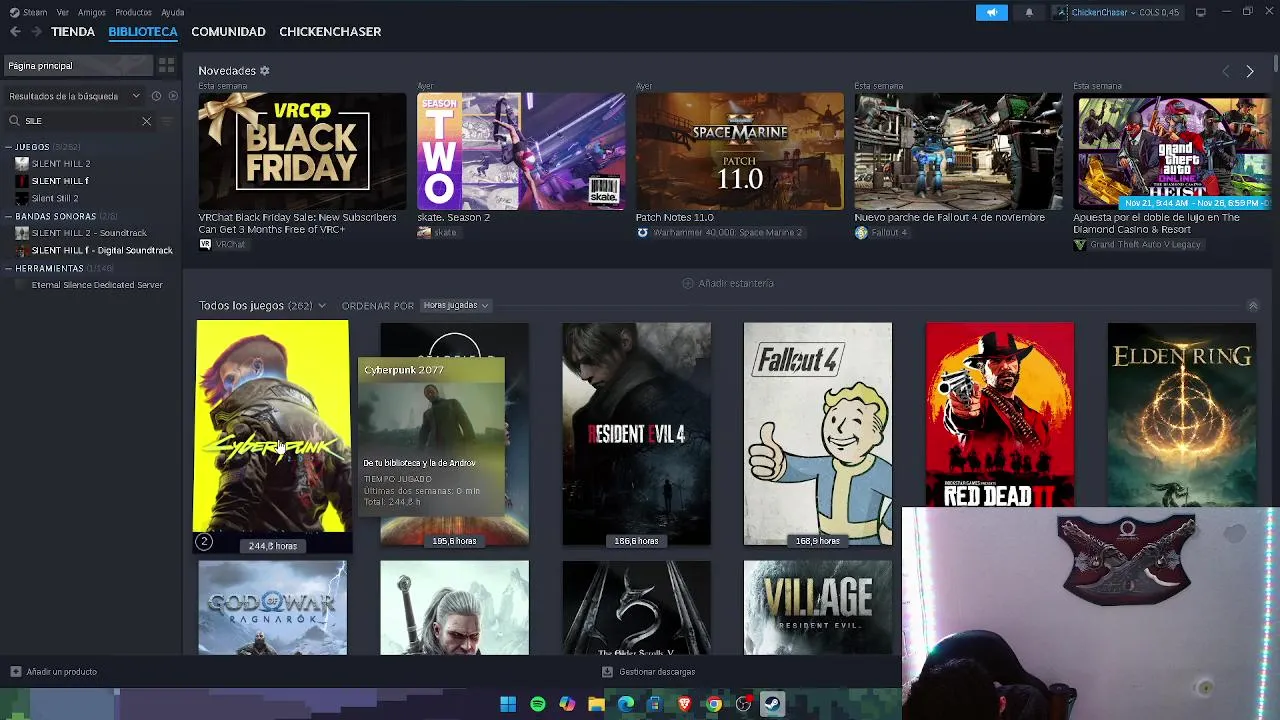The height and width of the screenshot is (720, 1280).
Task: Open the Resident Evil Village cover
Action: coord(818,608)
